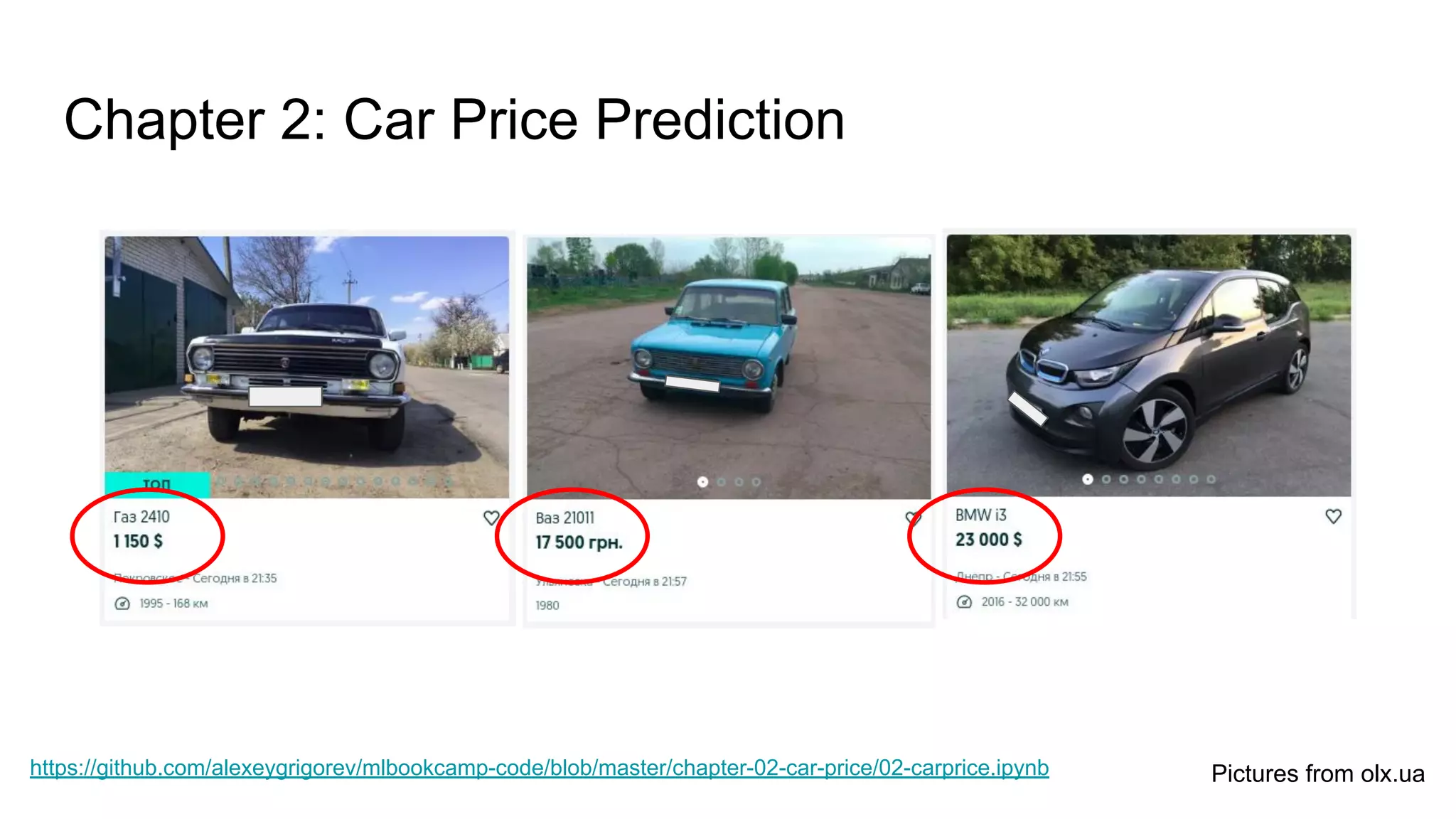
Task: Click the odometer icon beside 1995 - 168 км
Action: tap(122, 604)
